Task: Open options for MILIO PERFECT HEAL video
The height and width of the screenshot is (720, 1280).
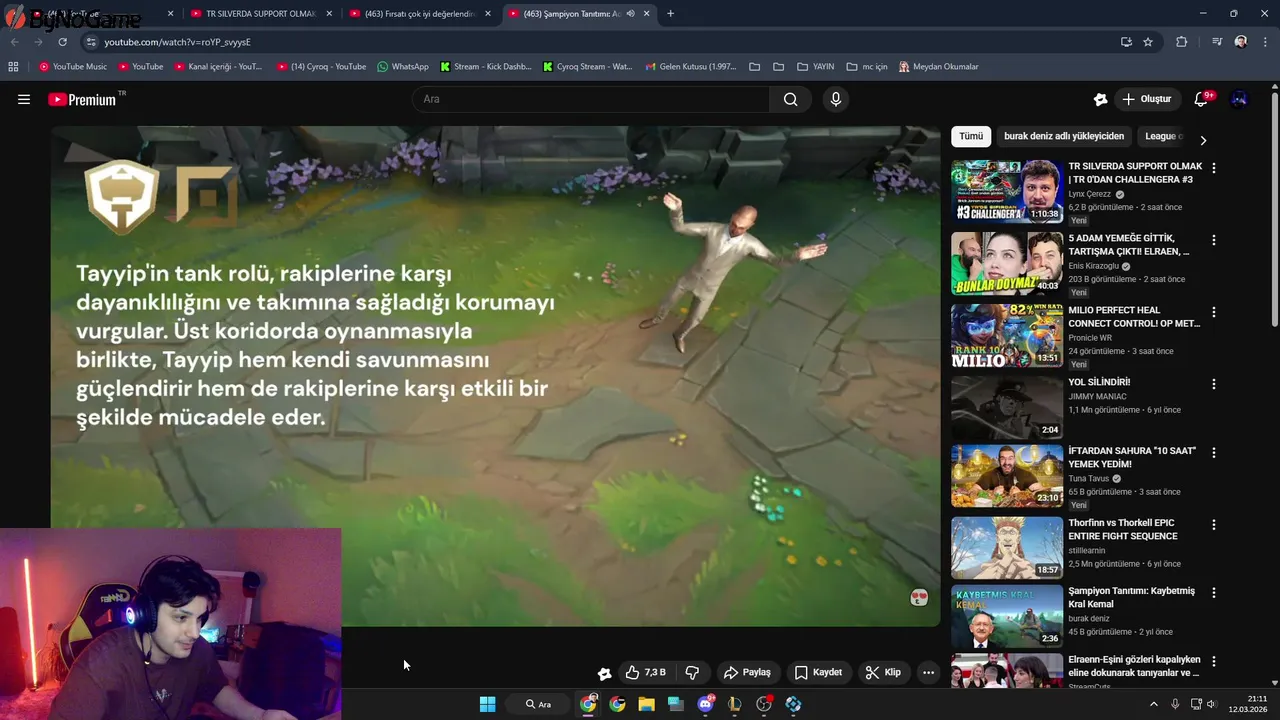Action: tap(1214, 312)
